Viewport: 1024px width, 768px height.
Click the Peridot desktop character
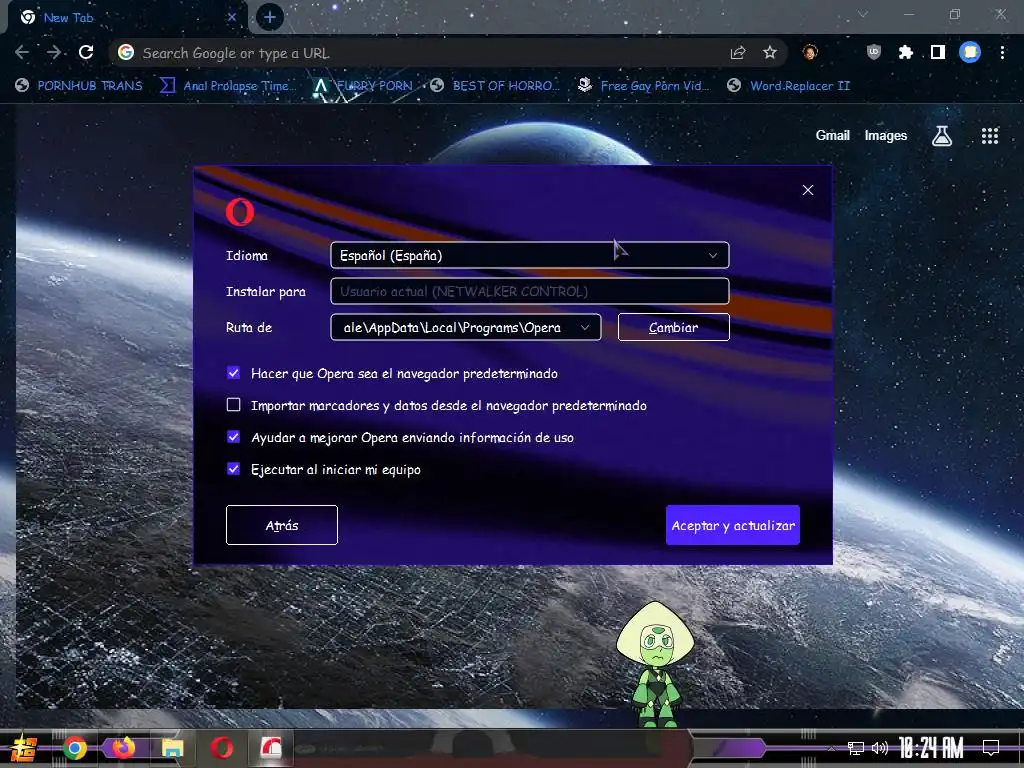pos(655,664)
